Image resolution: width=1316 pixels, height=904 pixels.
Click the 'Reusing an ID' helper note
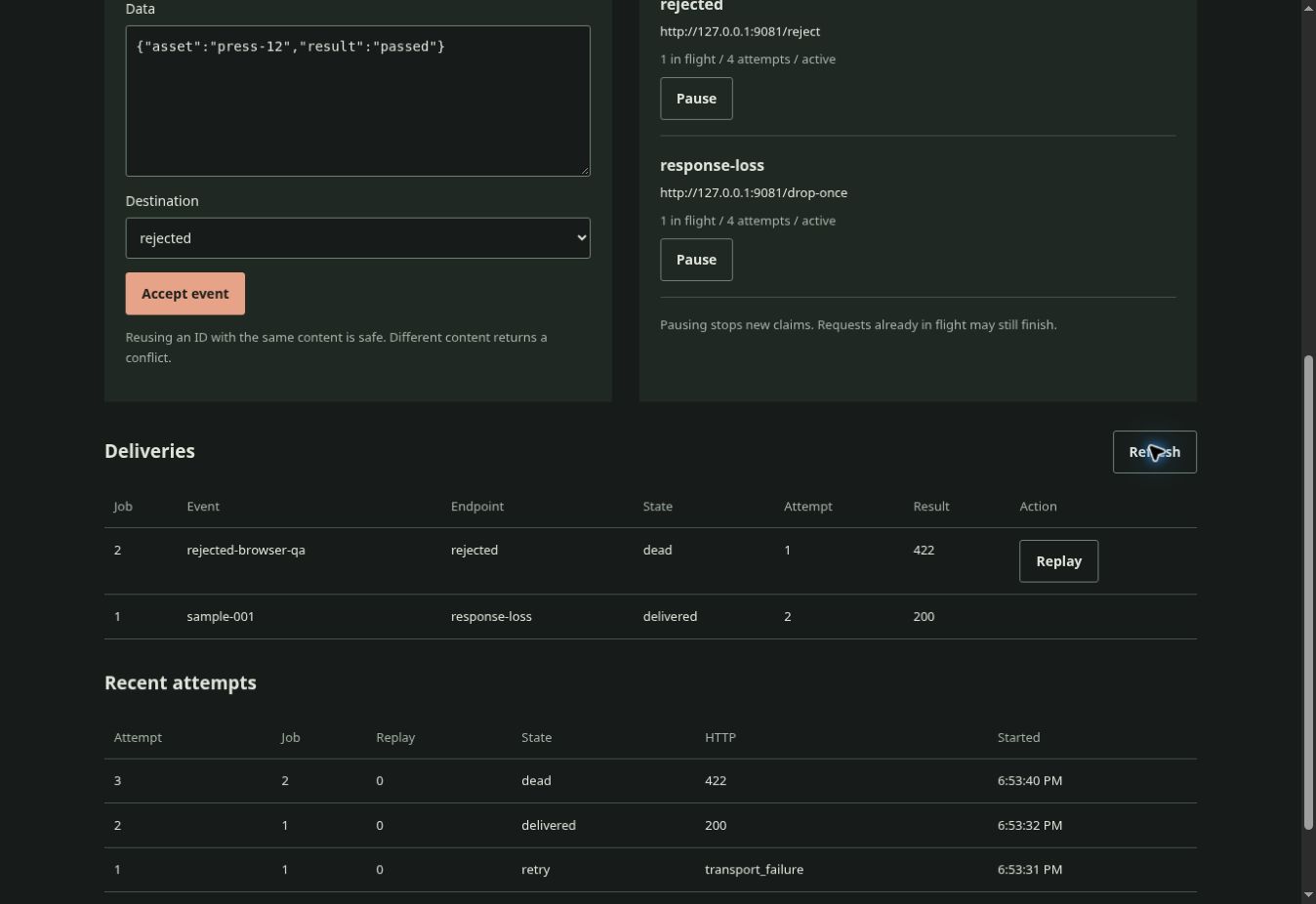click(x=337, y=348)
